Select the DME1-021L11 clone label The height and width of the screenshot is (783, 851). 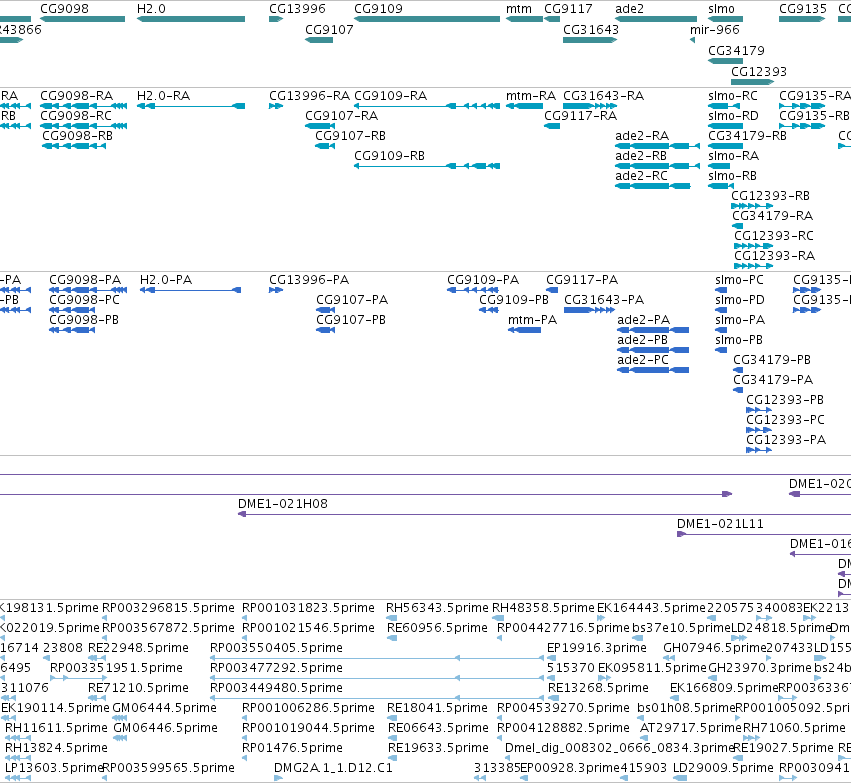pos(720,524)
